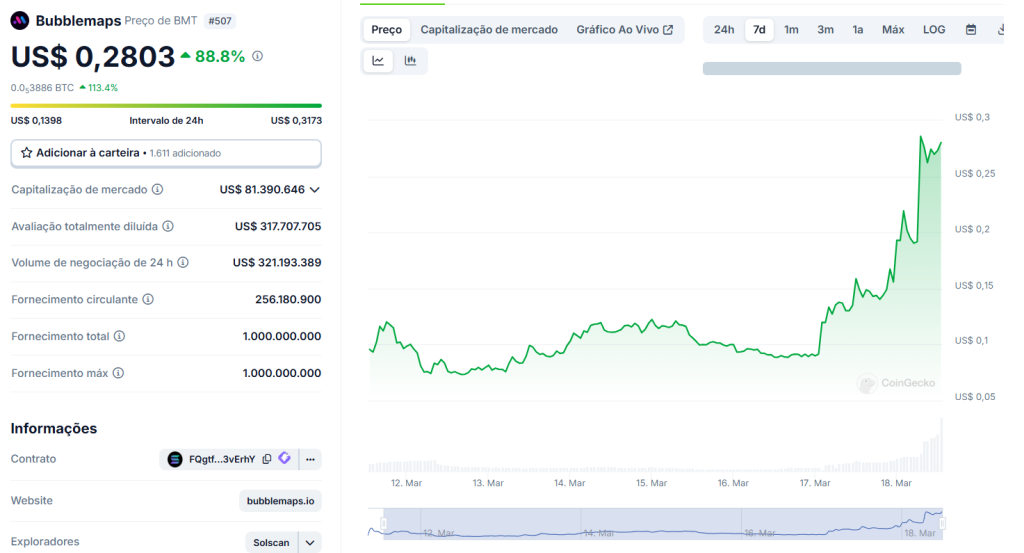Show info for Avaliação totalmente diluída

(168, 226)
